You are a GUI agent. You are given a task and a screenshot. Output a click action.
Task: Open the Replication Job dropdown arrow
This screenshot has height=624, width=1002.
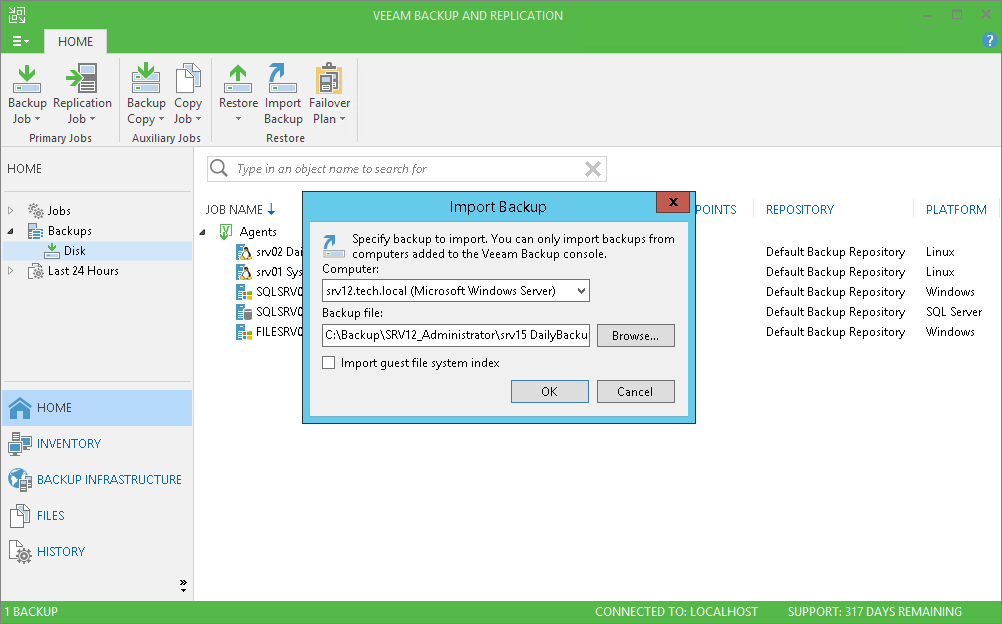(92, 119)
